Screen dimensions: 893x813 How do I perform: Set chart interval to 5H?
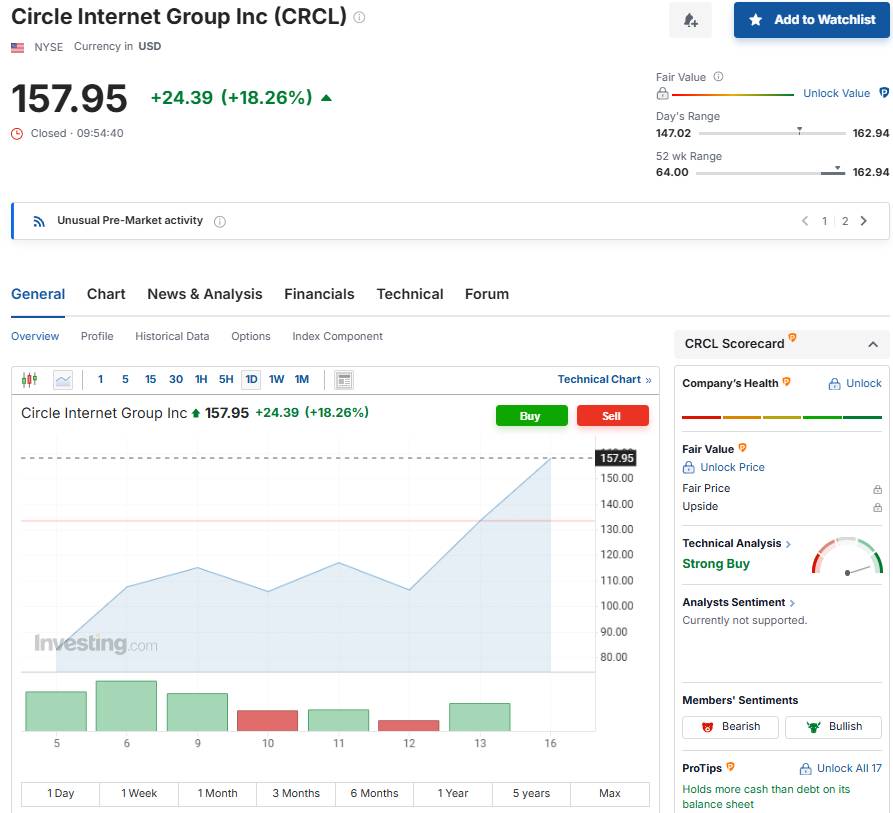(226, 379)
